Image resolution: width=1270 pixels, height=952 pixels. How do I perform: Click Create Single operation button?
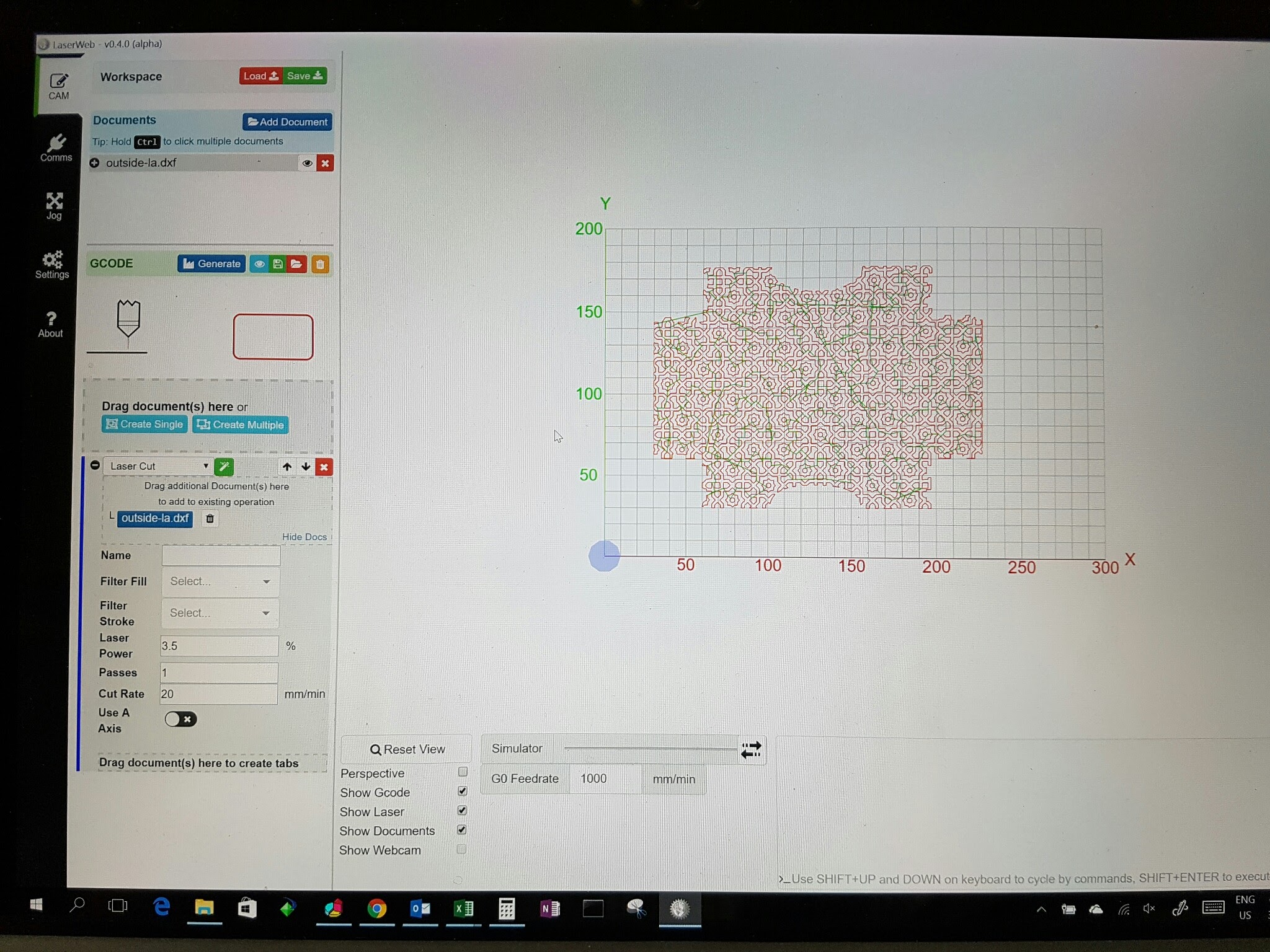pos(144,424)
